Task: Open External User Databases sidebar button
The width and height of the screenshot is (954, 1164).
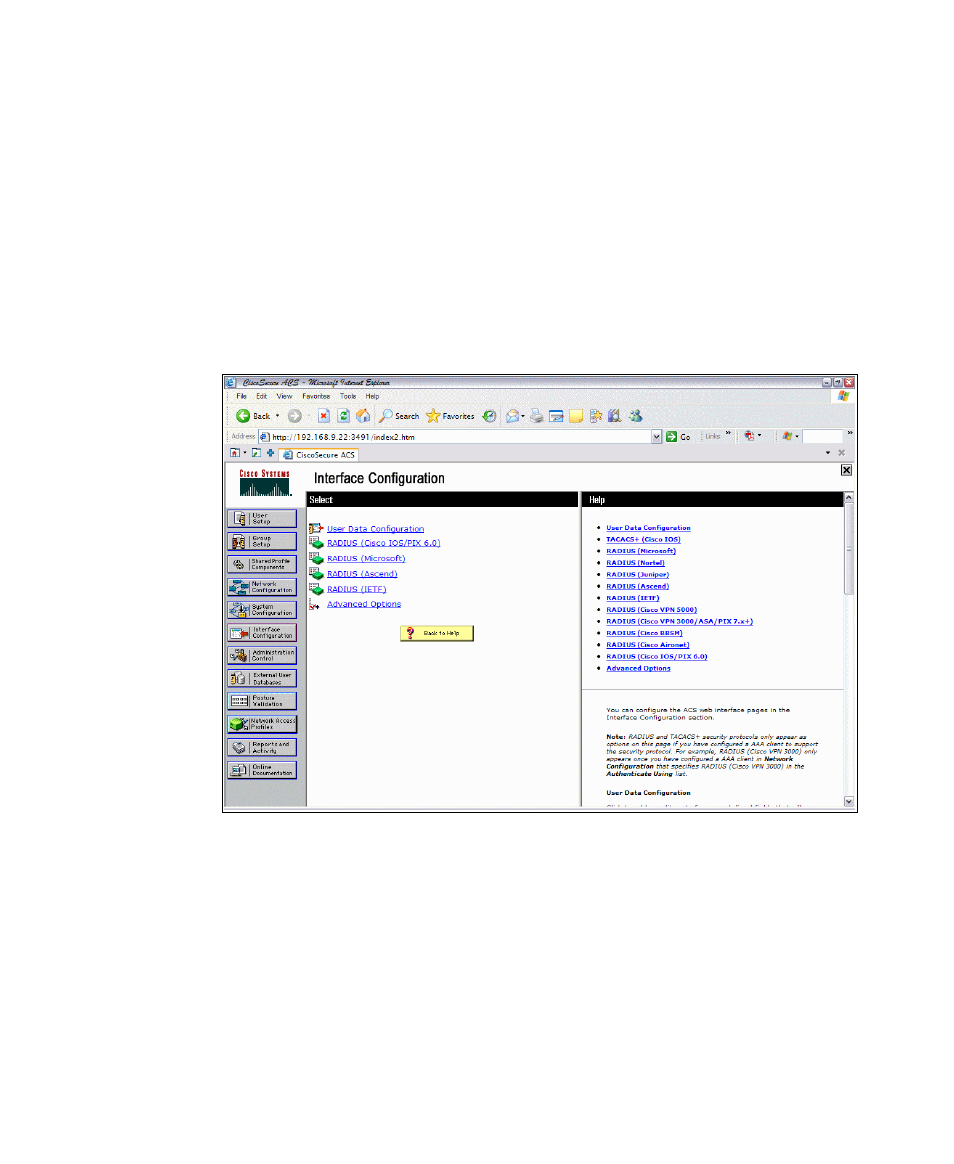Action: 262,679
